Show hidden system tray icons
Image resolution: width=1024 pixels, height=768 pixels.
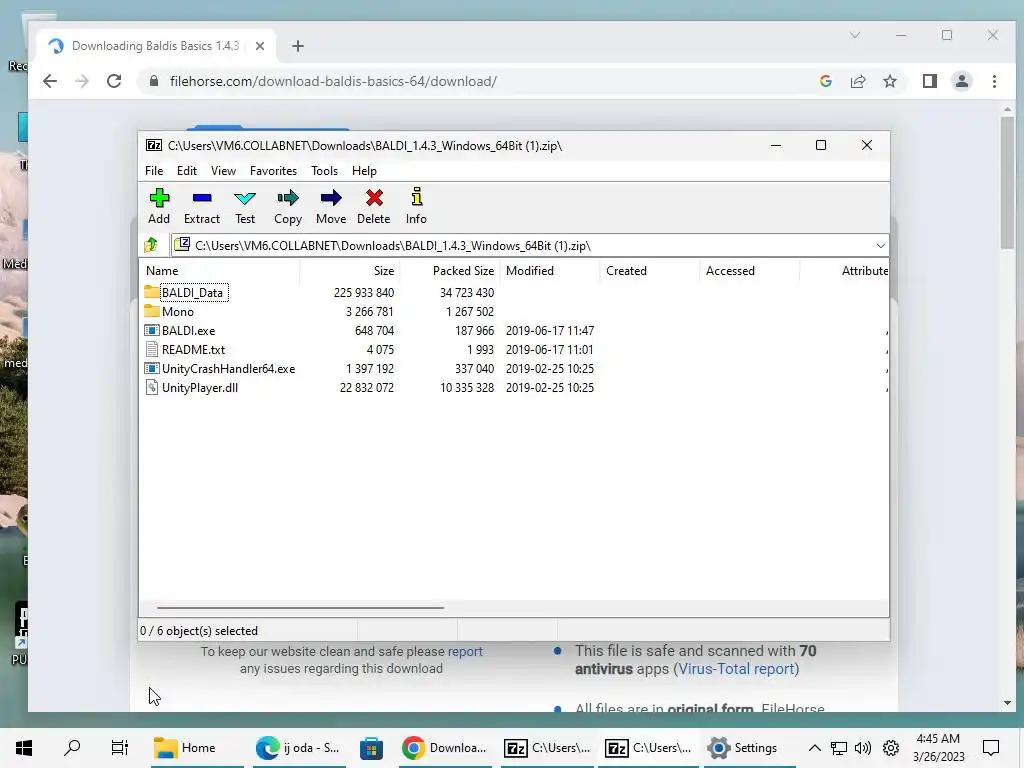click(x=814, y=748)
